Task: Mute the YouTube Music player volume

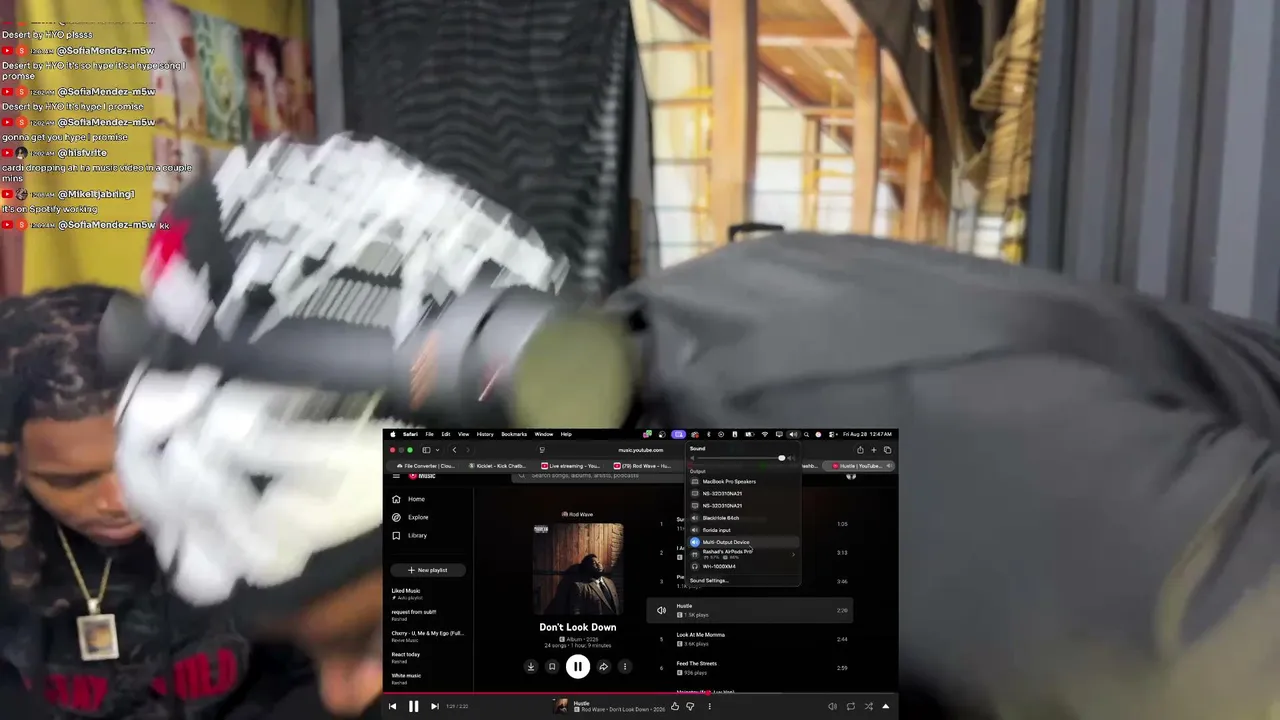Action: [x=832, y=706]
